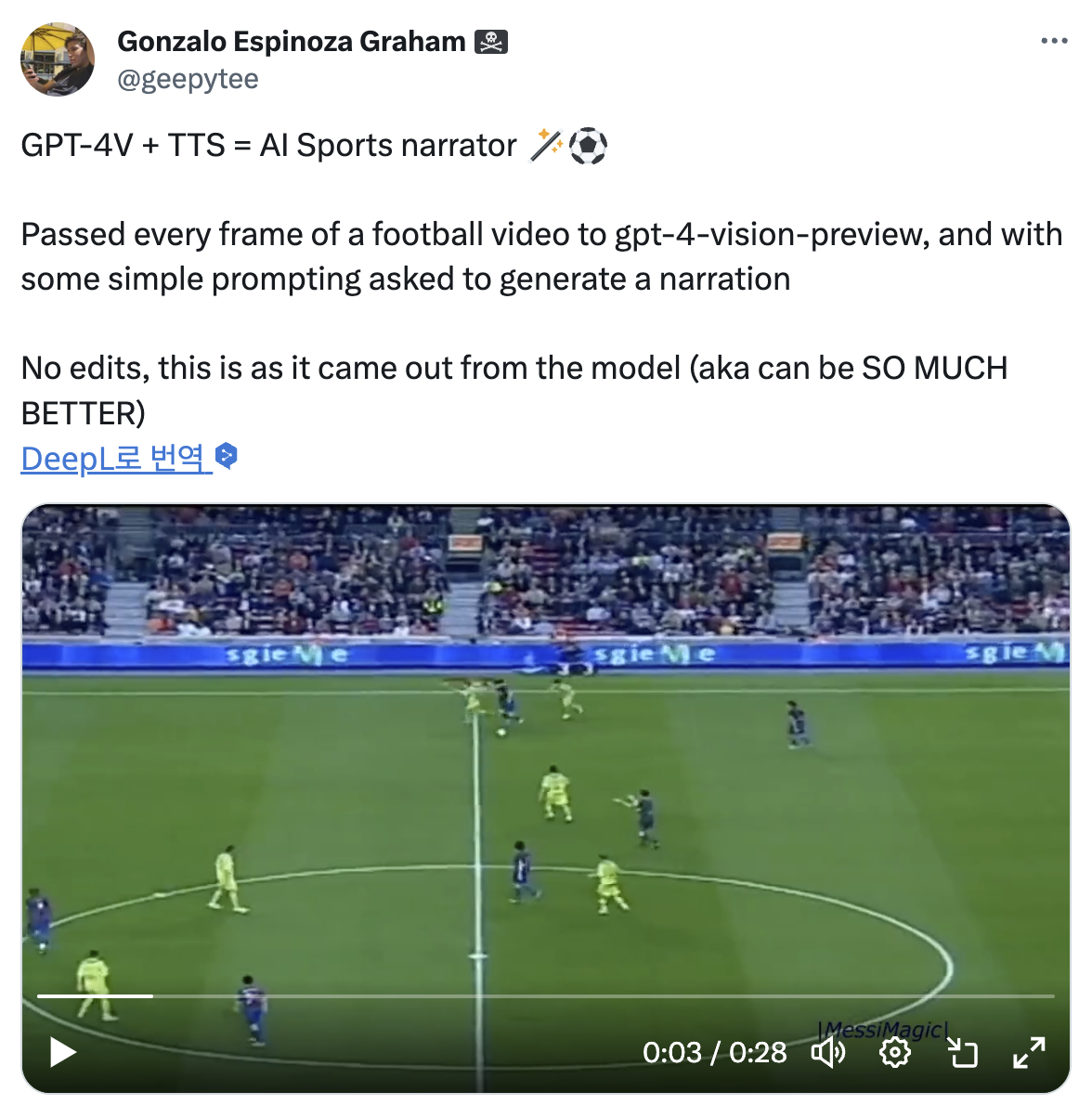Click the soccer ball emoji in the tweet
The height and width of the screenshot is (1118, 1092).
click(588, 146)
